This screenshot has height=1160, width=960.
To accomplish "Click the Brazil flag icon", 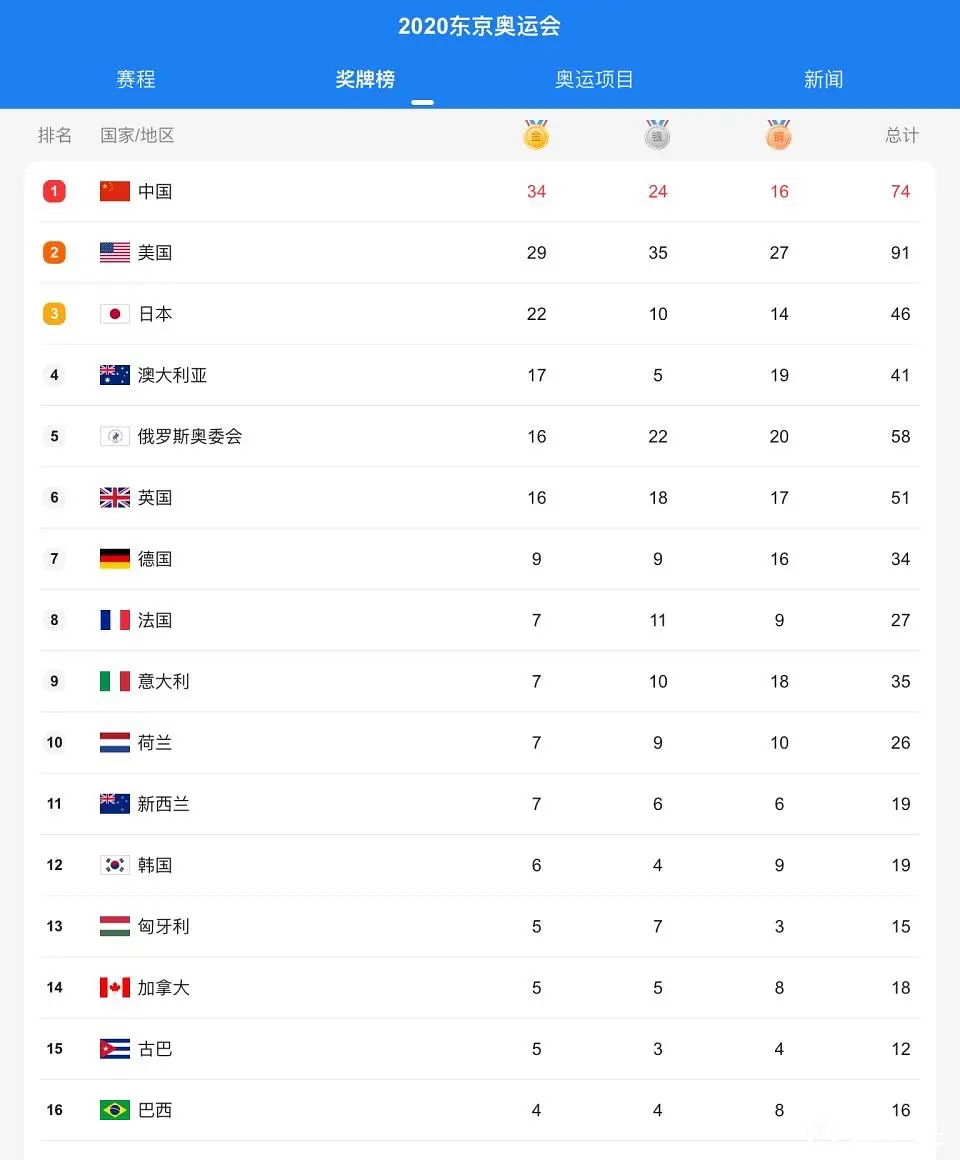I will coord(115,1110).
